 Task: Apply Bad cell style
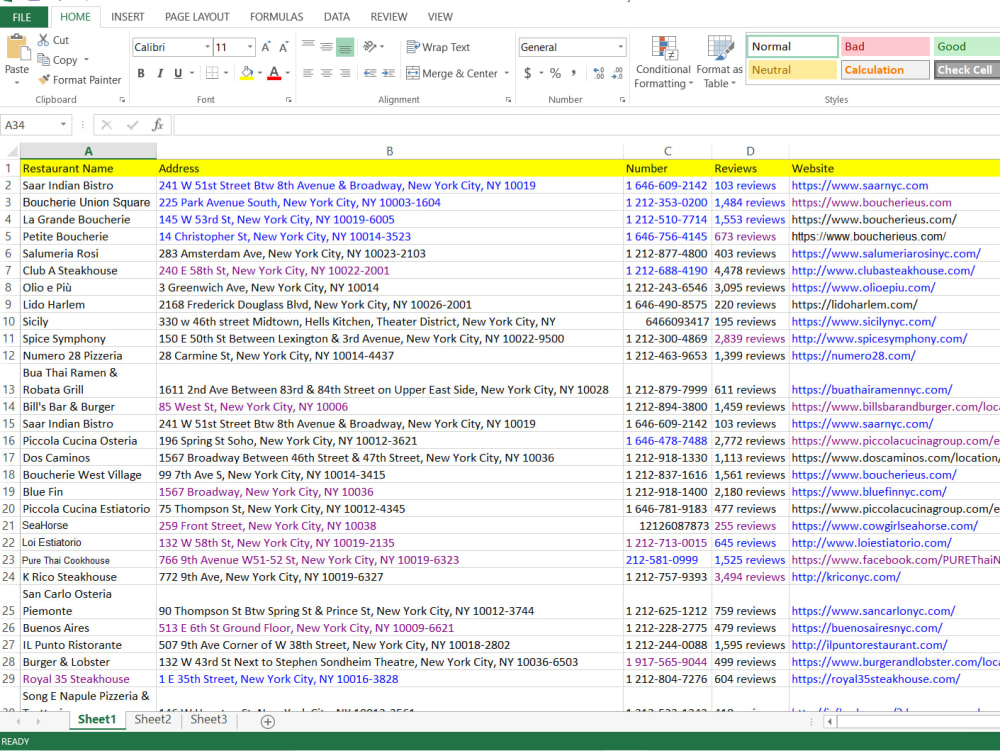(x=885, y=47)
